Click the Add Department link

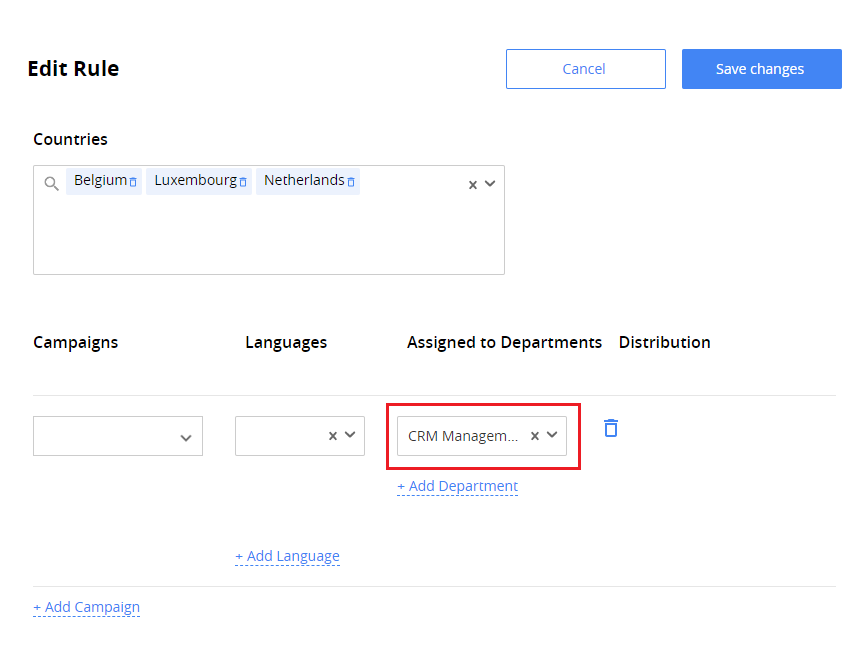click(457, 486)
